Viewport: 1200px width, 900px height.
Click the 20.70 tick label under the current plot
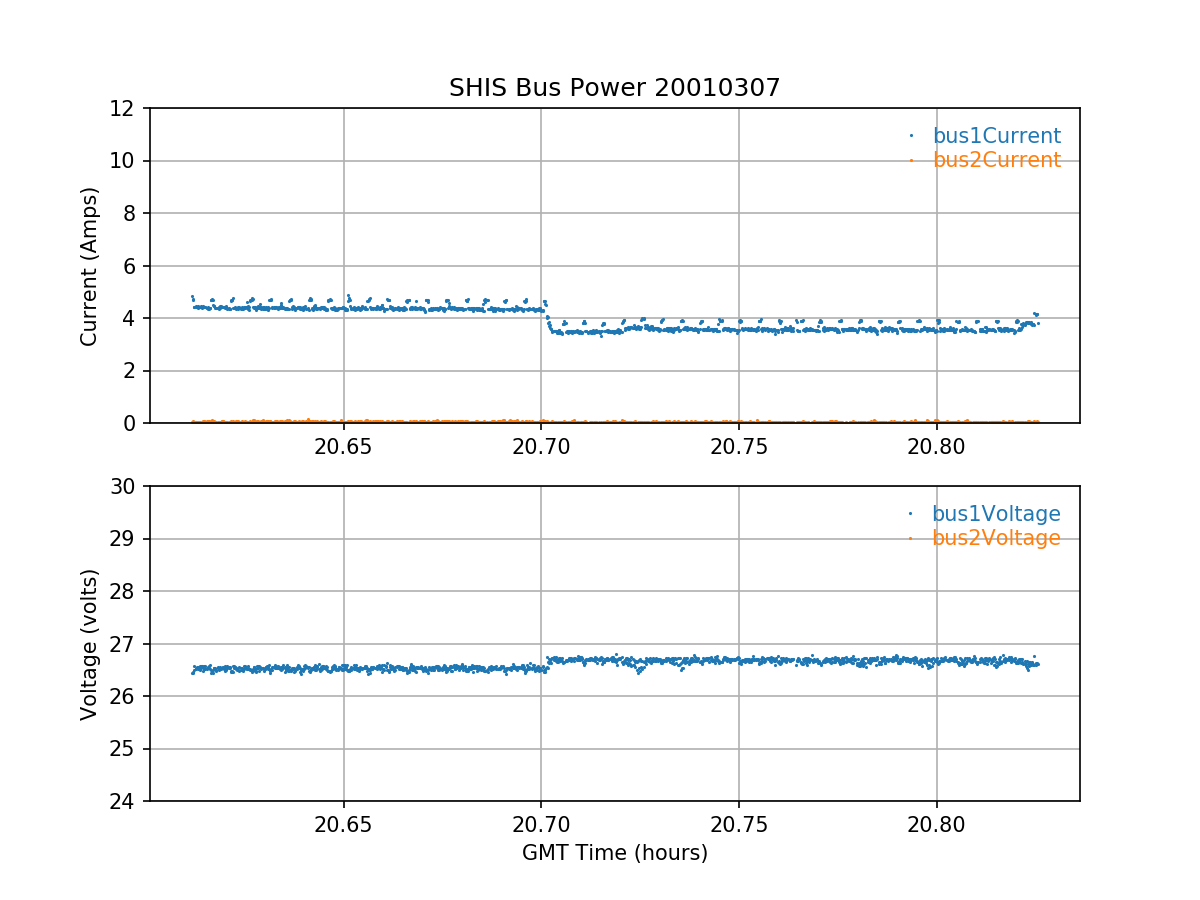541,447
